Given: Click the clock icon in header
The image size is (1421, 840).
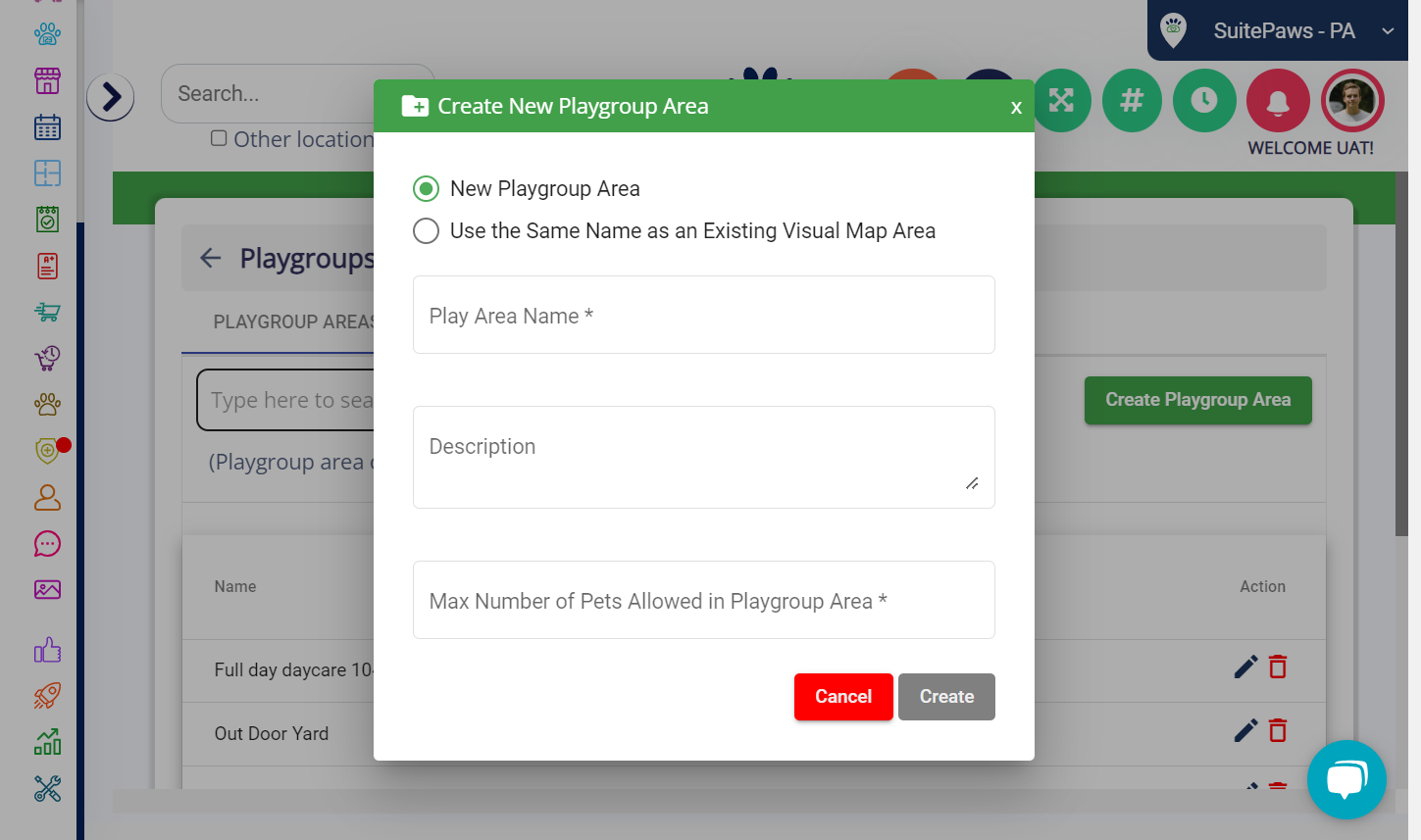Looking at the screenshot, I should (x=1204, y=100).
